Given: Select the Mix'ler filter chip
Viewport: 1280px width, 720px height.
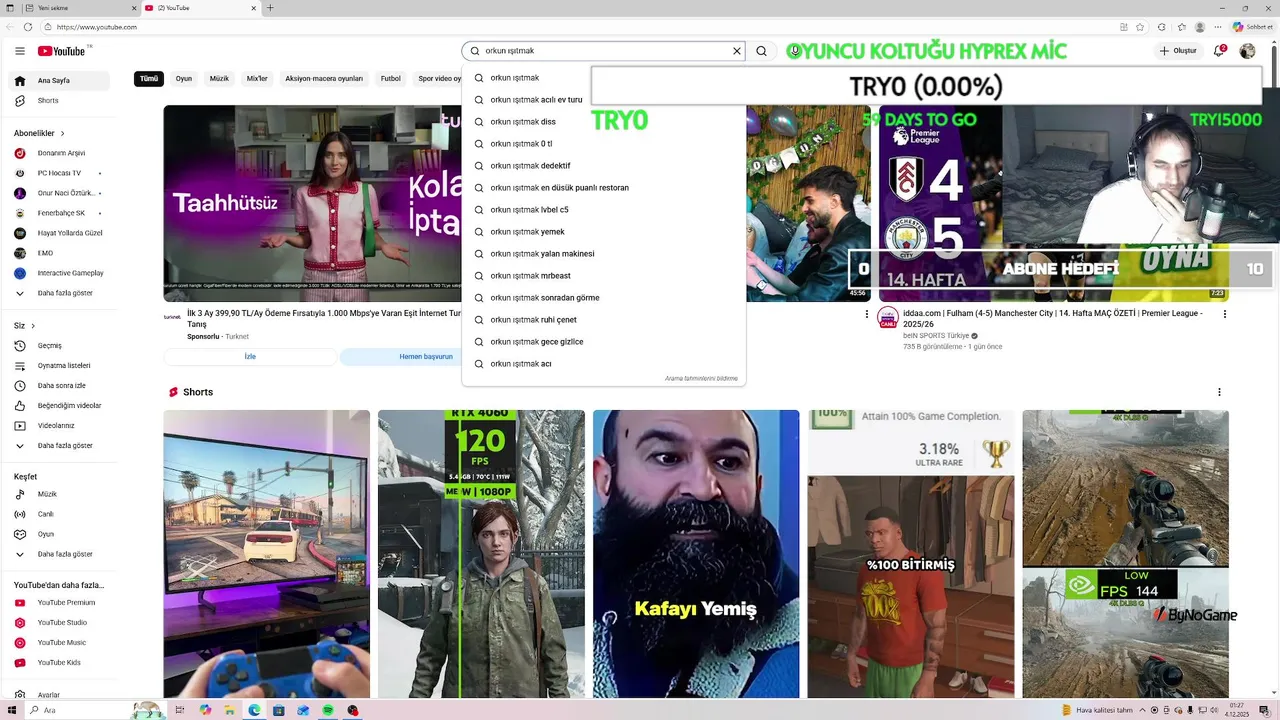Looking at the screenshot, I should pos(257,79).
